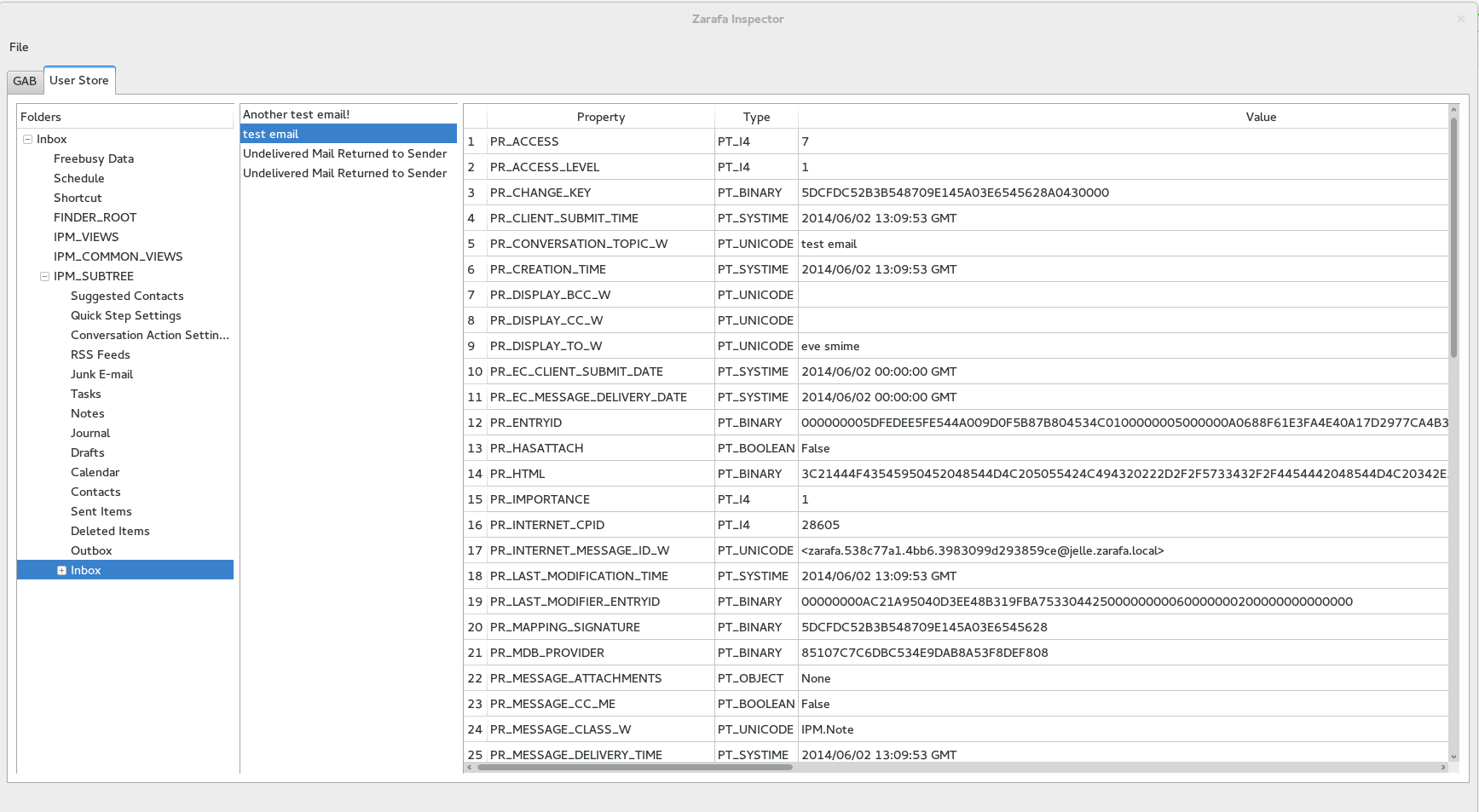
Task: Click the value 28605 for PR_INTERNET_CPID
Action: (x=1123, y=525)
